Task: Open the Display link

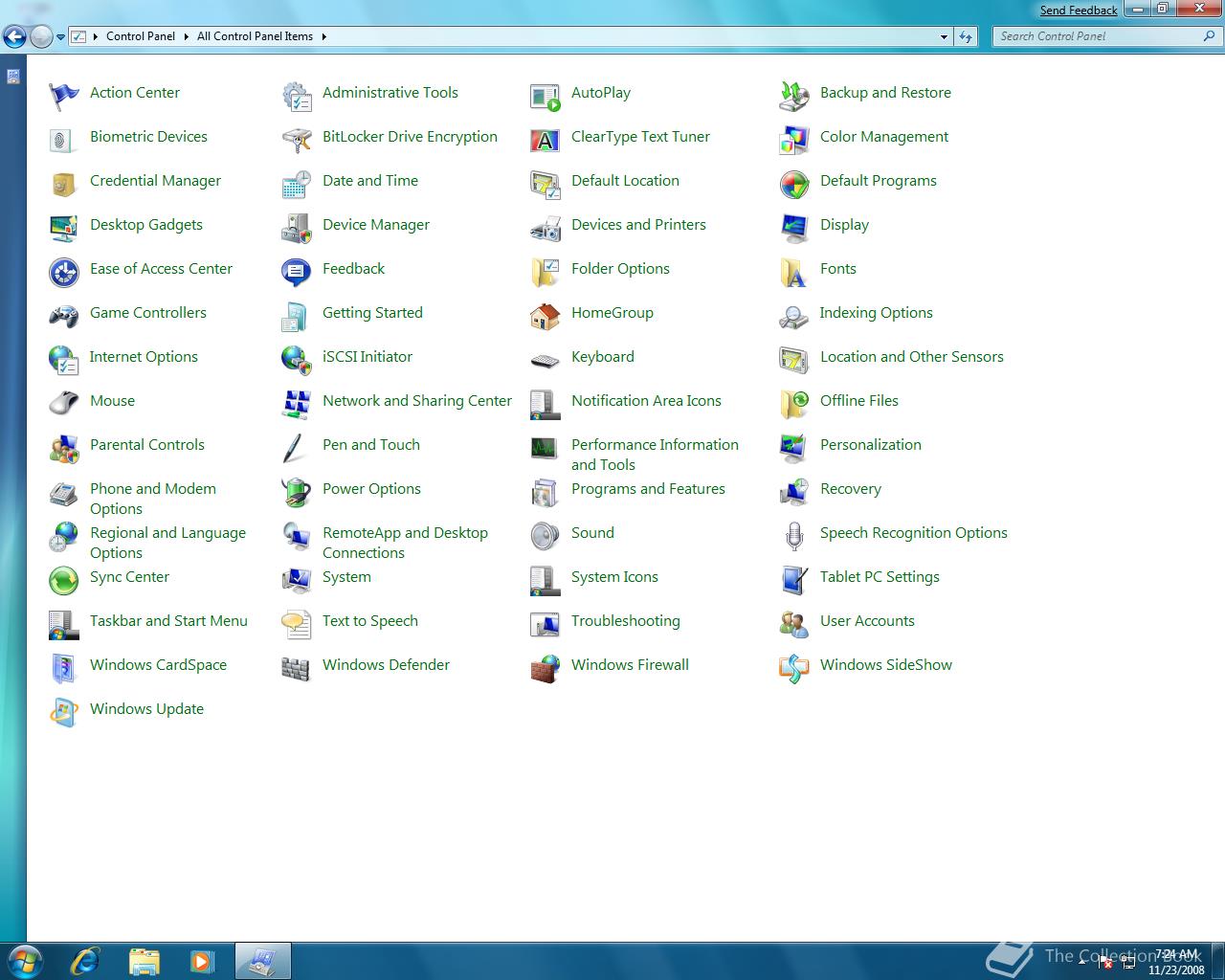Action: [x=844, y=224]
